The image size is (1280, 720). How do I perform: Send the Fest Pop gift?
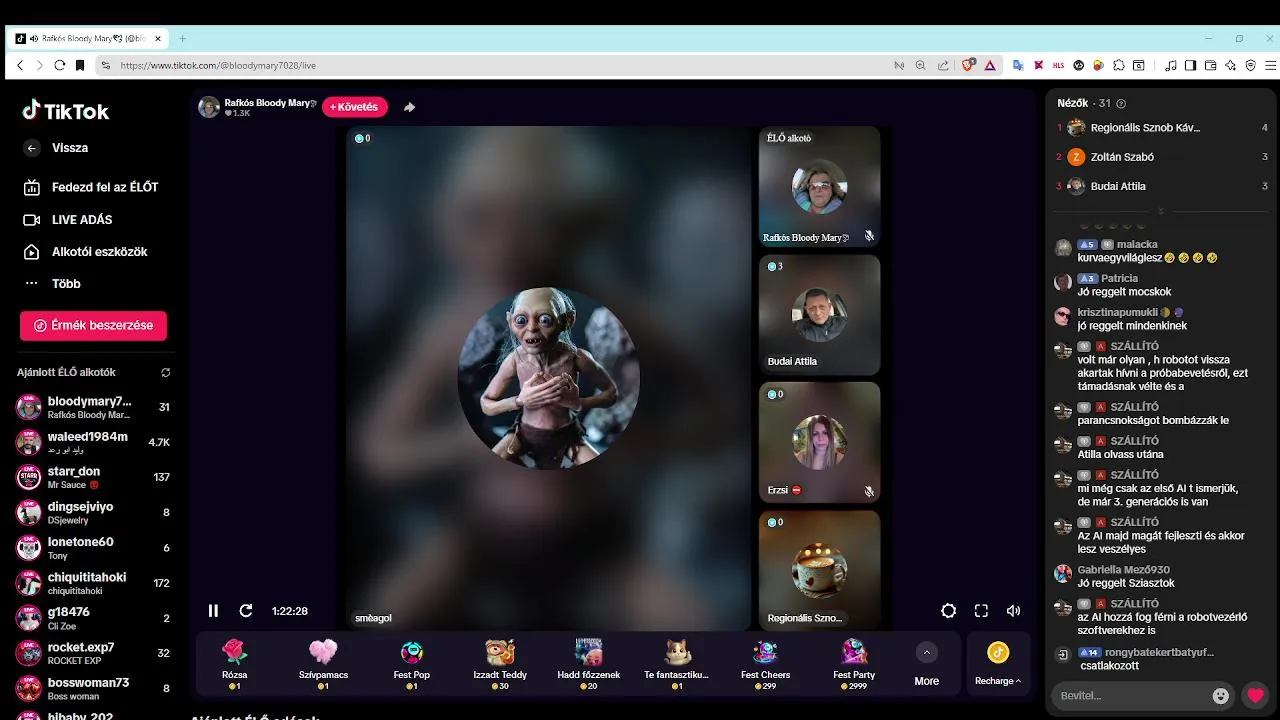tap(412, 664)
